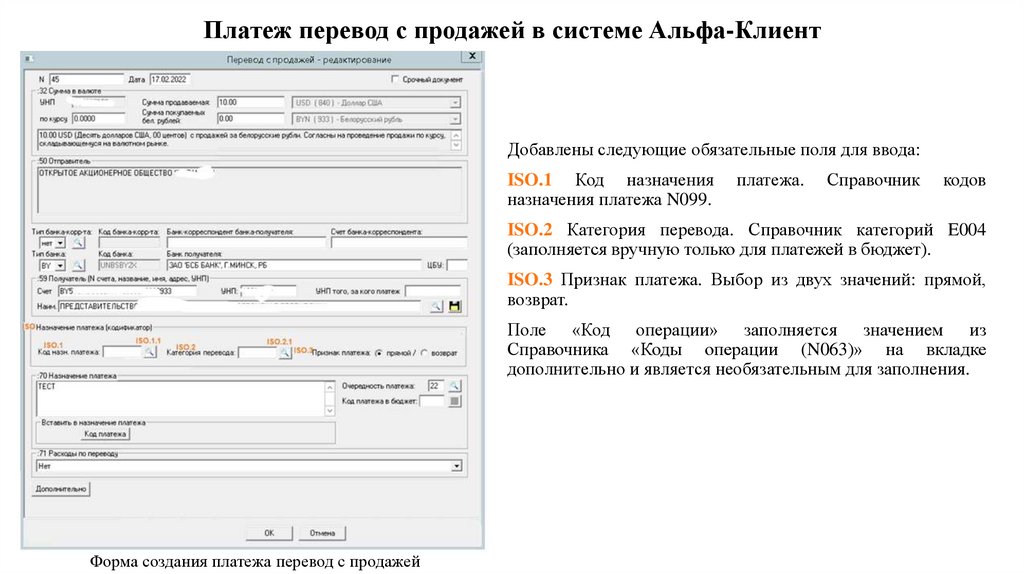Click the document number N field
Viewport: 1024px width, 574px height.
pos(86,79)
